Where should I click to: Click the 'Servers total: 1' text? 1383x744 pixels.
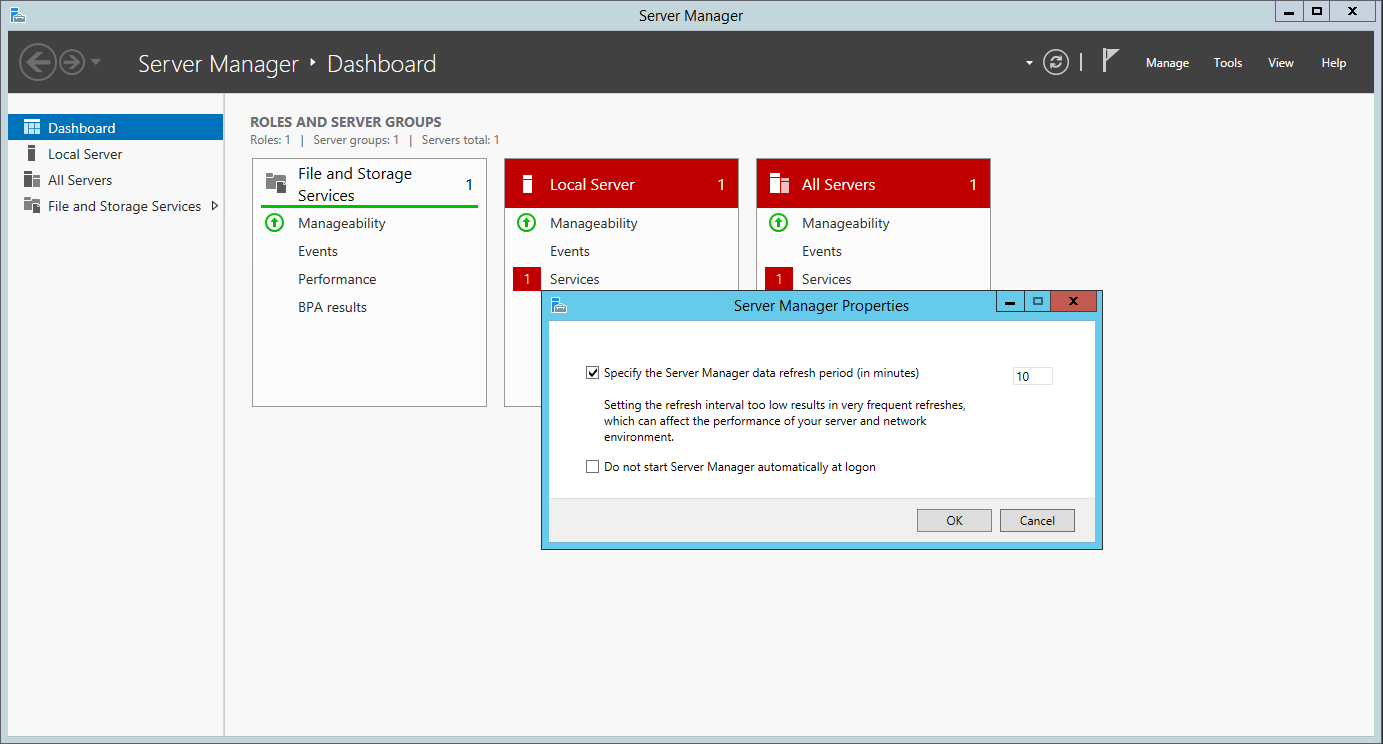[460, 140]
